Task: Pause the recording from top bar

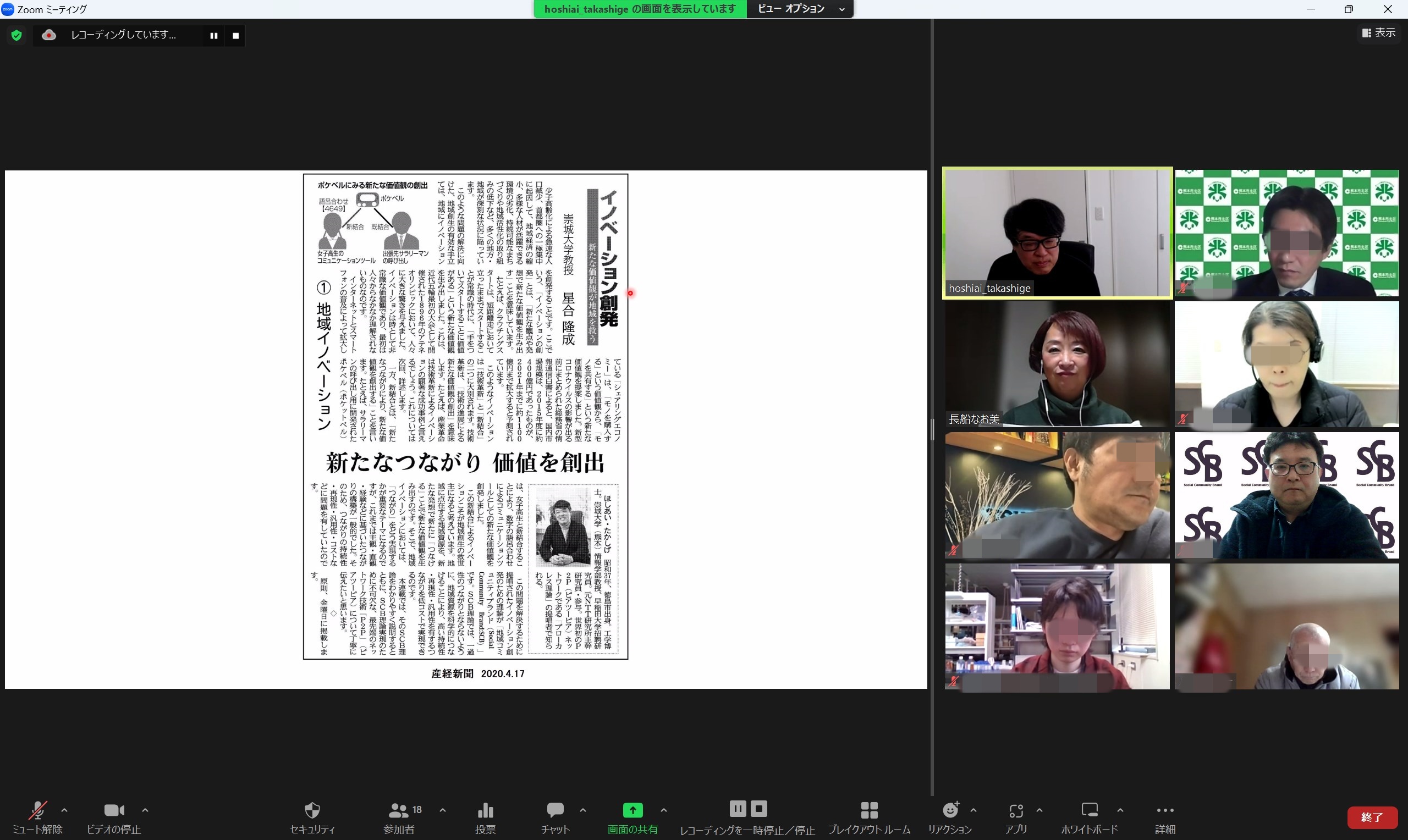Action: click(x=213, y=36)
